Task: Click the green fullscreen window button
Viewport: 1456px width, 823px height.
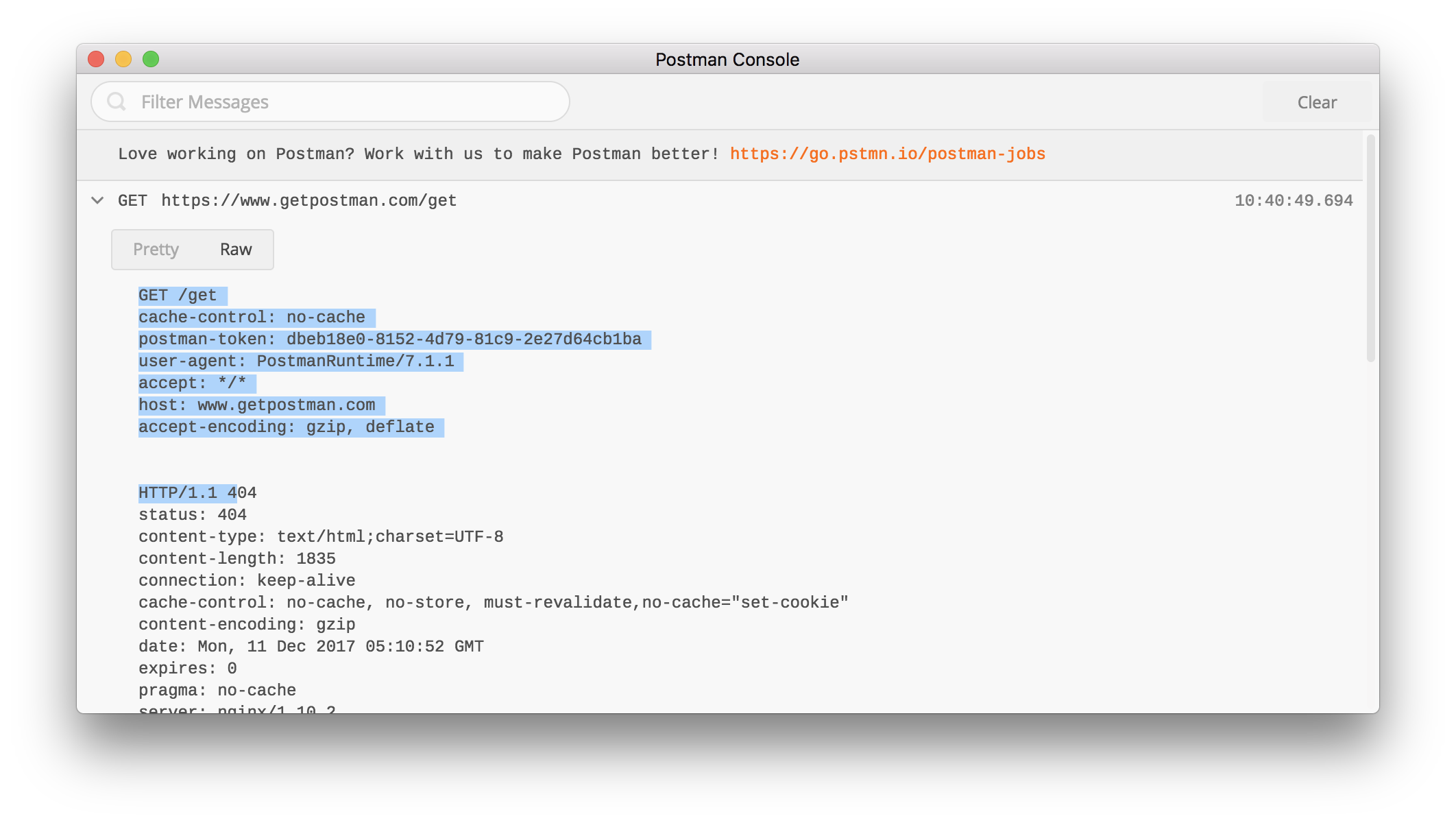Action: pos(151,59)
